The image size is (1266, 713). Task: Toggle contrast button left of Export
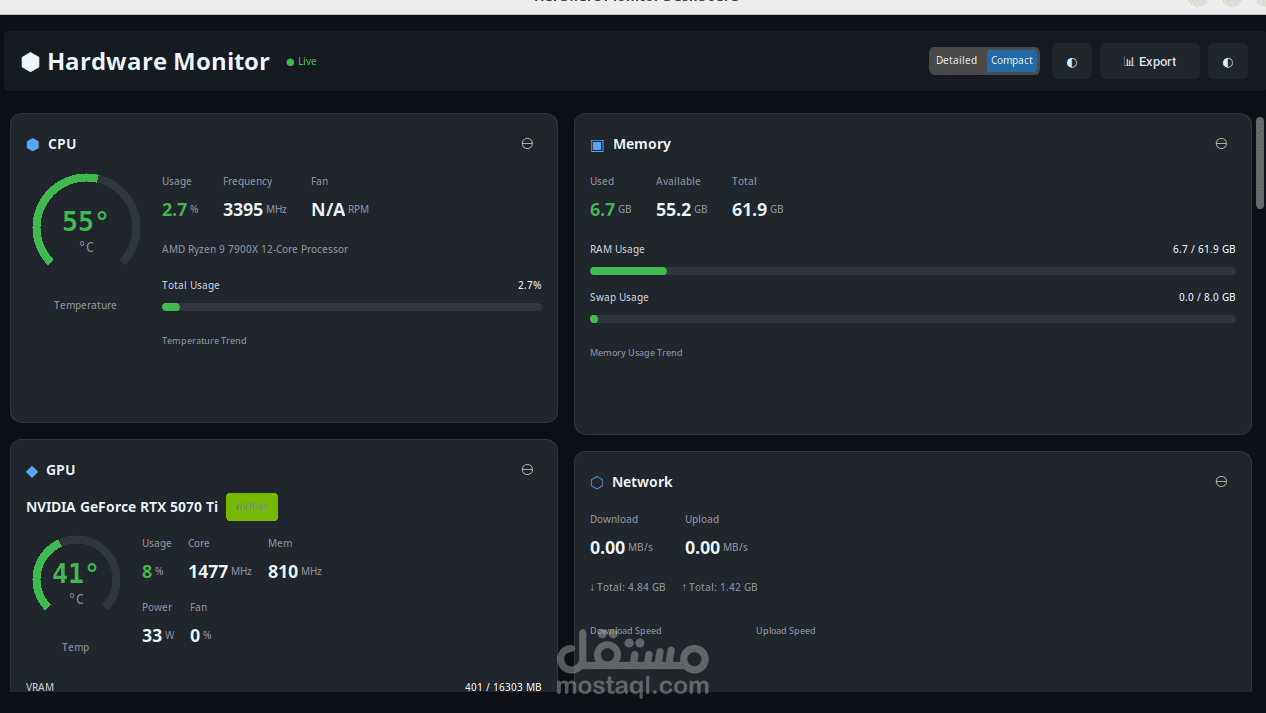click(1072, 62)
